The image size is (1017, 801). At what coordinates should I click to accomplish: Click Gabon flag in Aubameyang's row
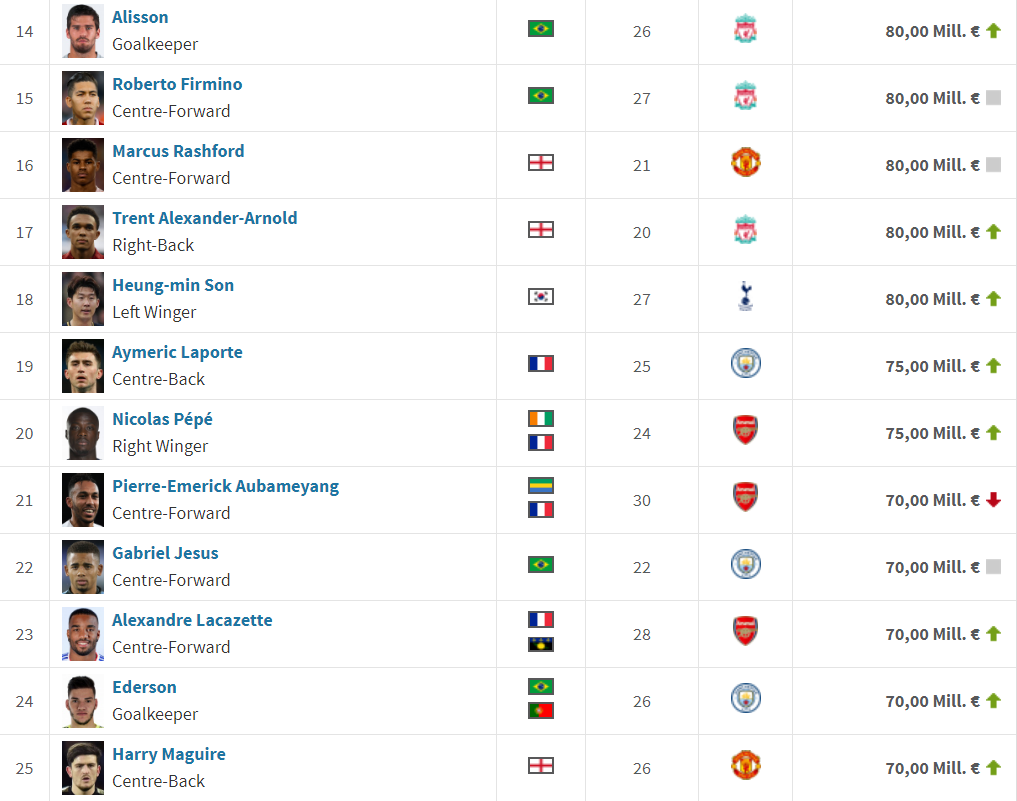(x=540, y=485)
